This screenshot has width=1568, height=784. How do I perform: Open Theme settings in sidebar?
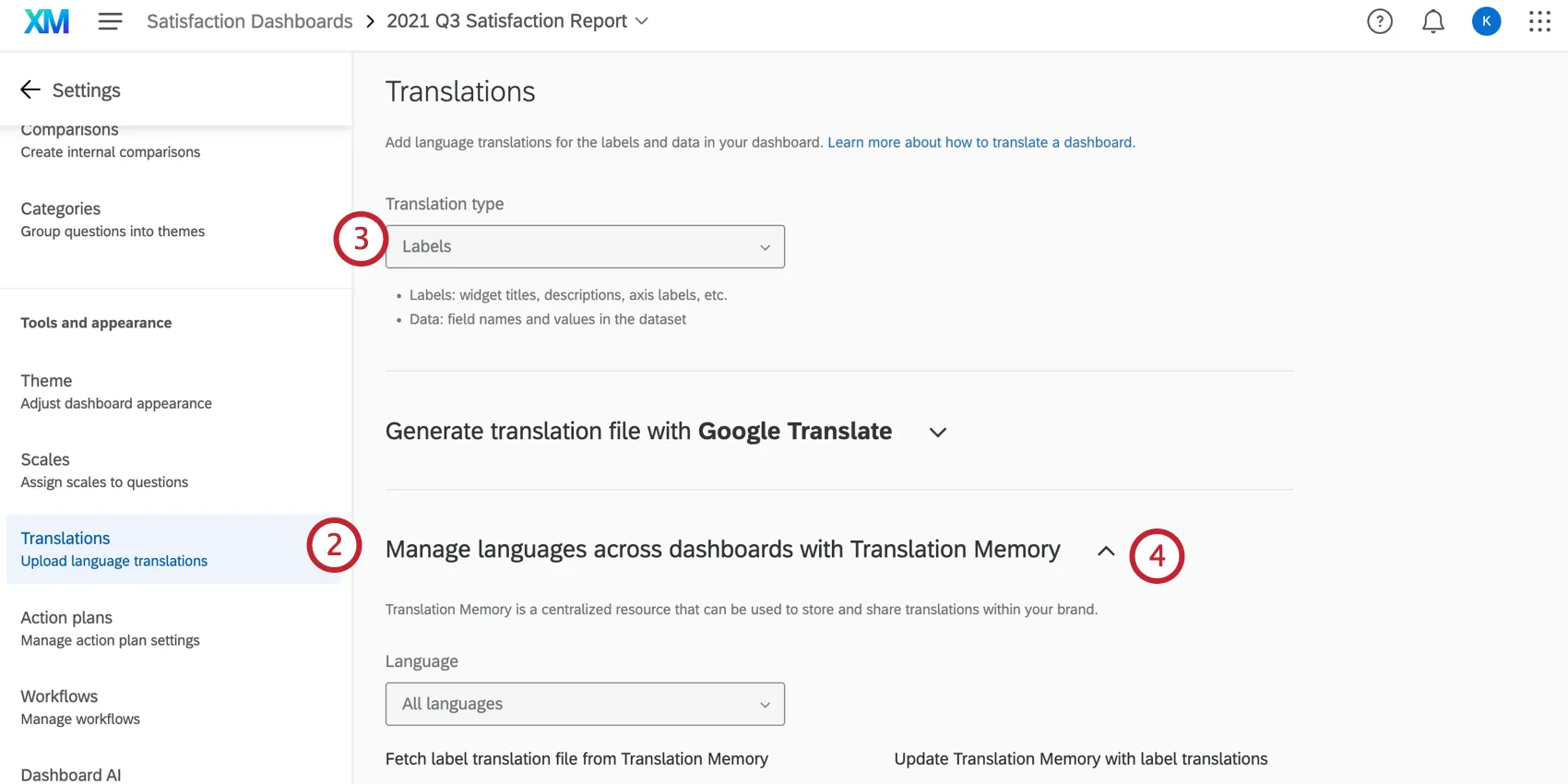116,391
